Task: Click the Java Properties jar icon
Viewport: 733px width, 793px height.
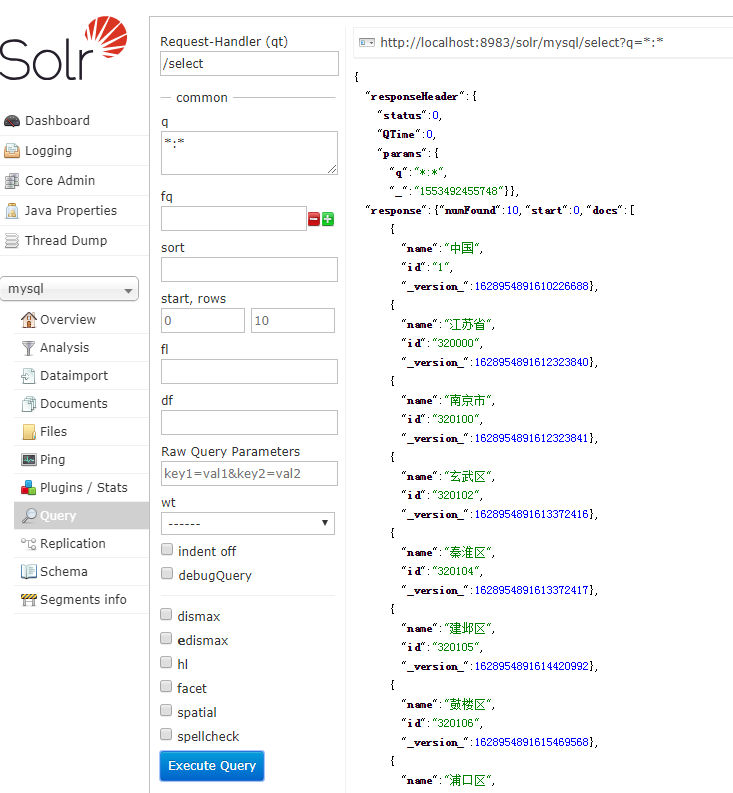Action: (x=12, y=210)
